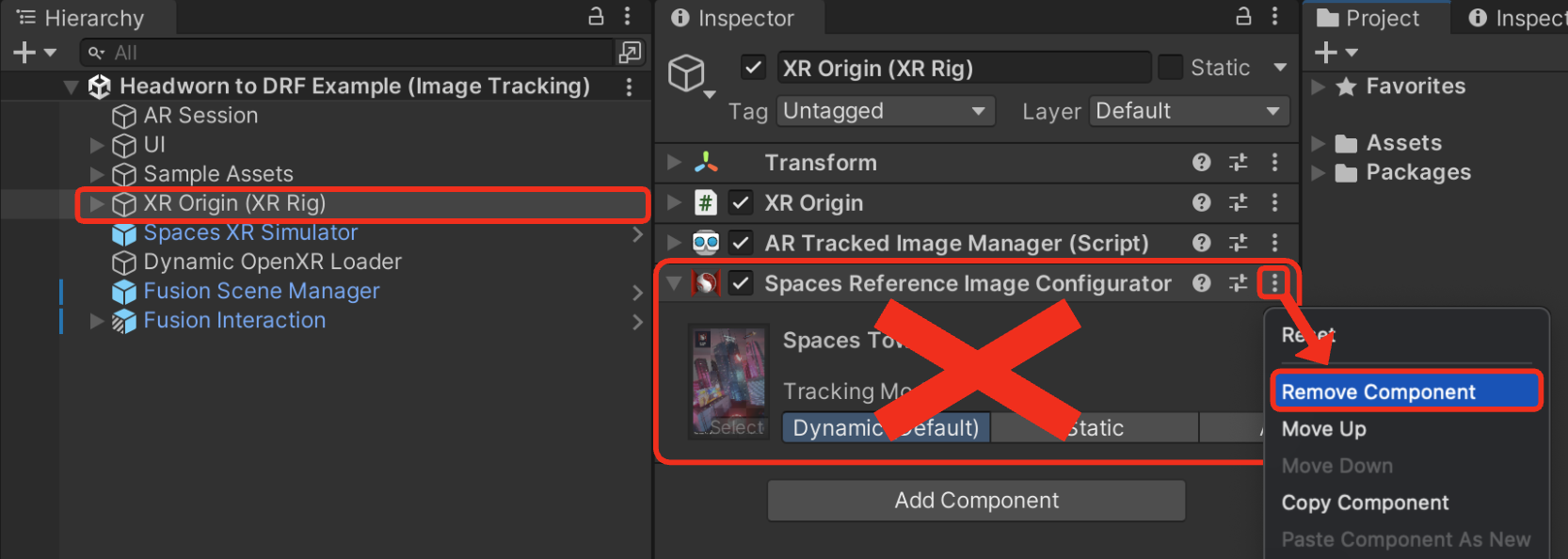This screenshot has width=1568, height=559.
Task: Toggle the XR Origin (XR Rig) active checkbox
Action: tap(753, 68)
